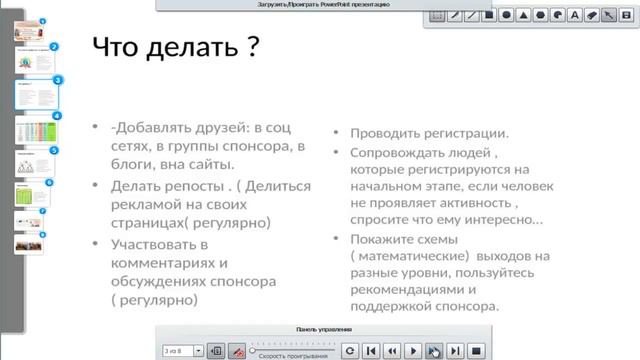Screen dimensions: 640x360
Task: Jump to the last slide
Action: point(455,351)
